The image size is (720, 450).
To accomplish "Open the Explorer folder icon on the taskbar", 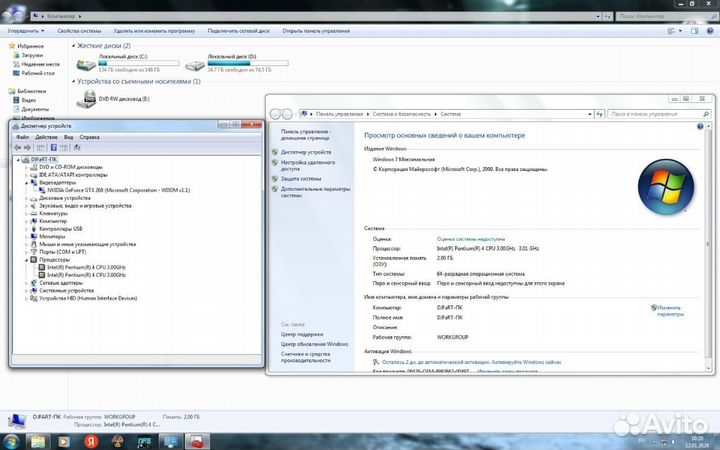I will tap(38, 442).
